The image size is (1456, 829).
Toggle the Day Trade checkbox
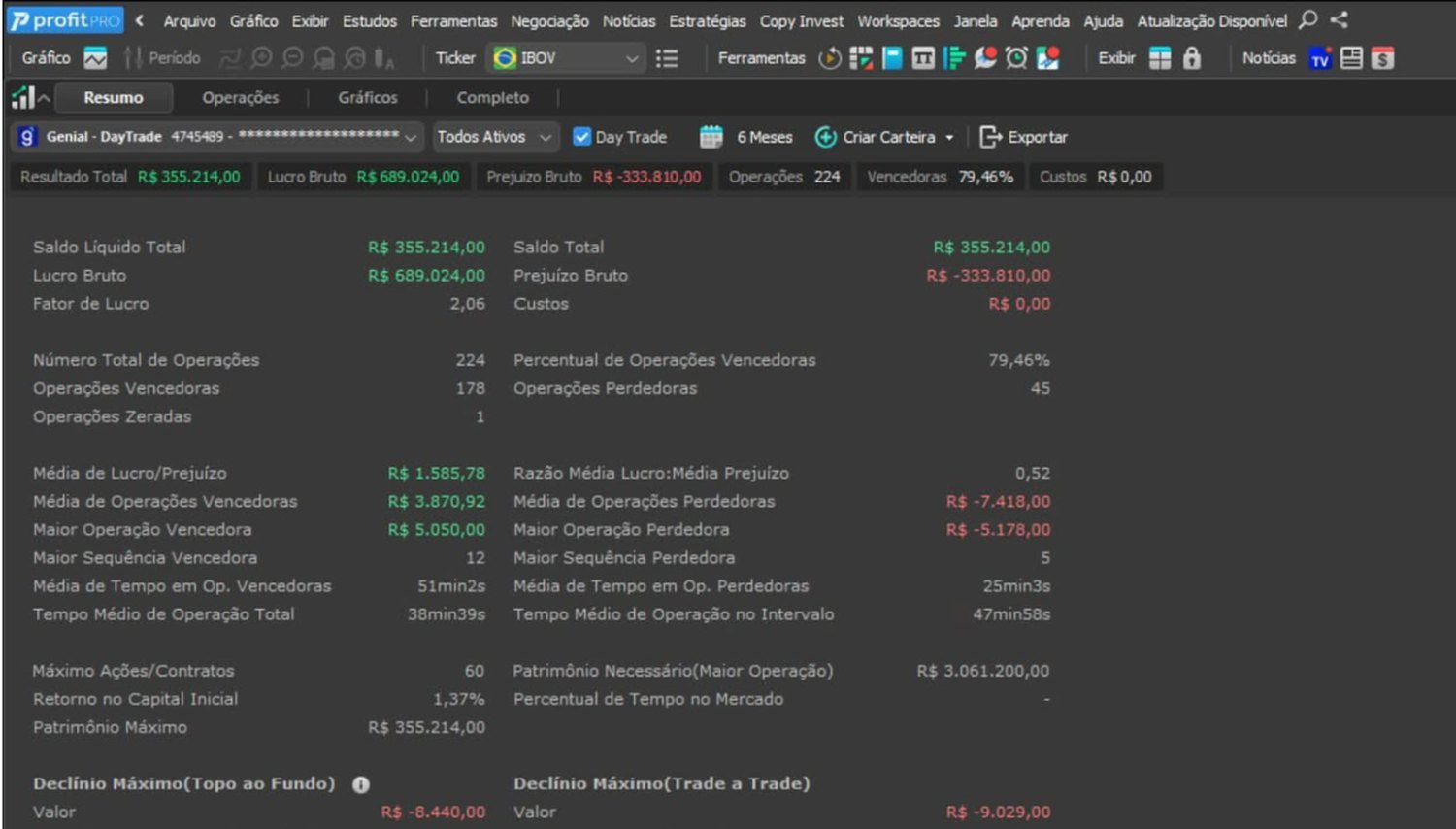581,137
